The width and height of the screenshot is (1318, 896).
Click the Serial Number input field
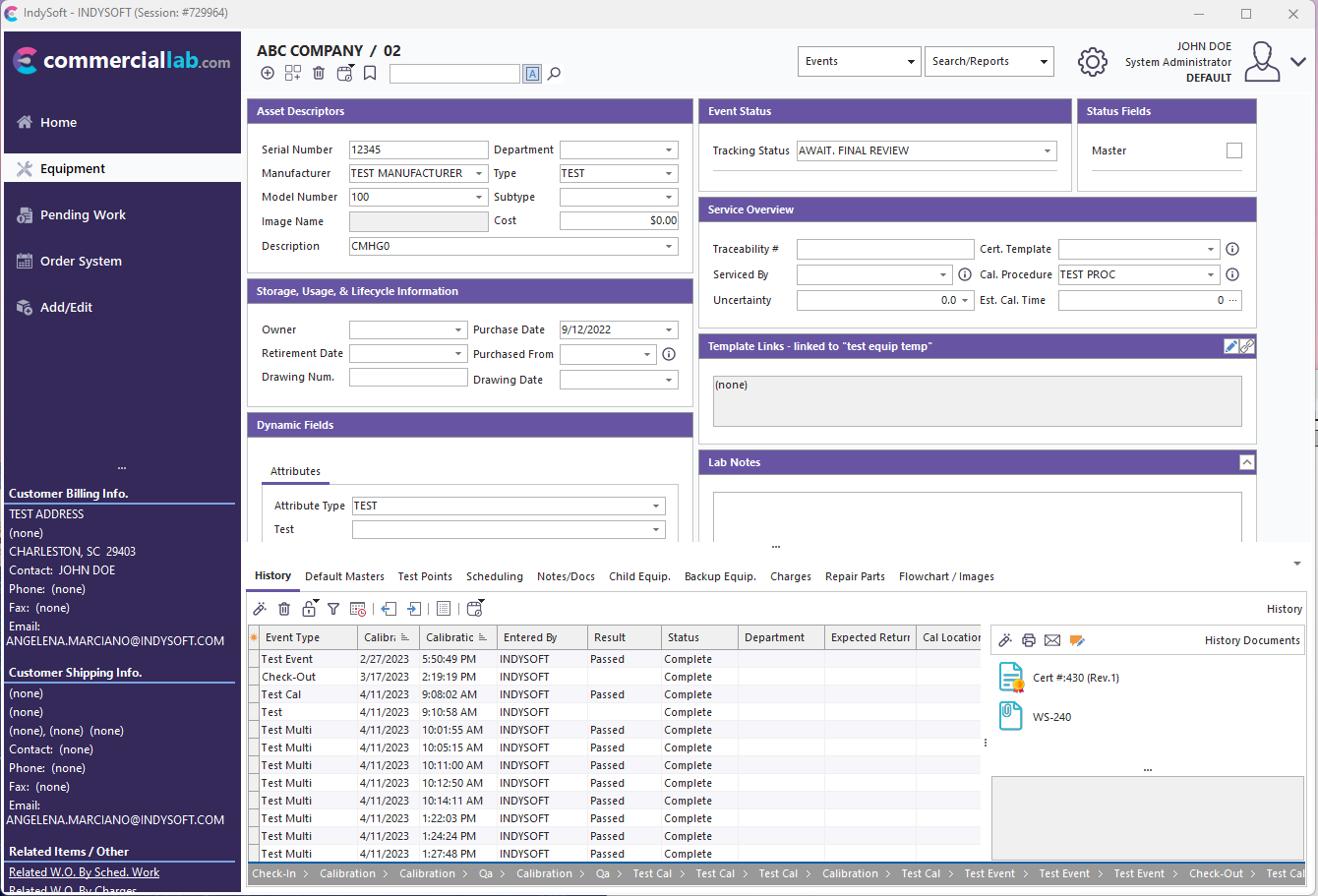418,149
